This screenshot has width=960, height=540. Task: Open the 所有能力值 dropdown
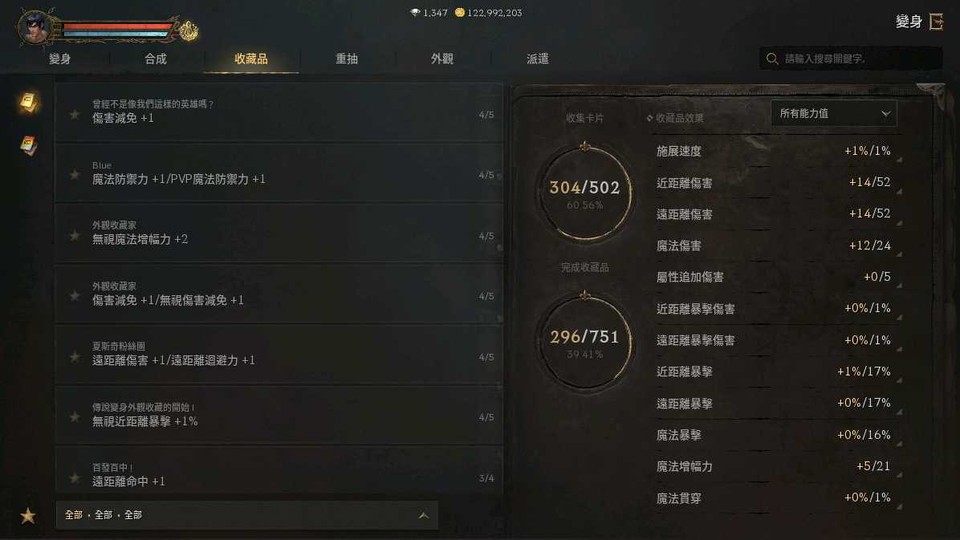pyautogui.click(x=833, y=114)
